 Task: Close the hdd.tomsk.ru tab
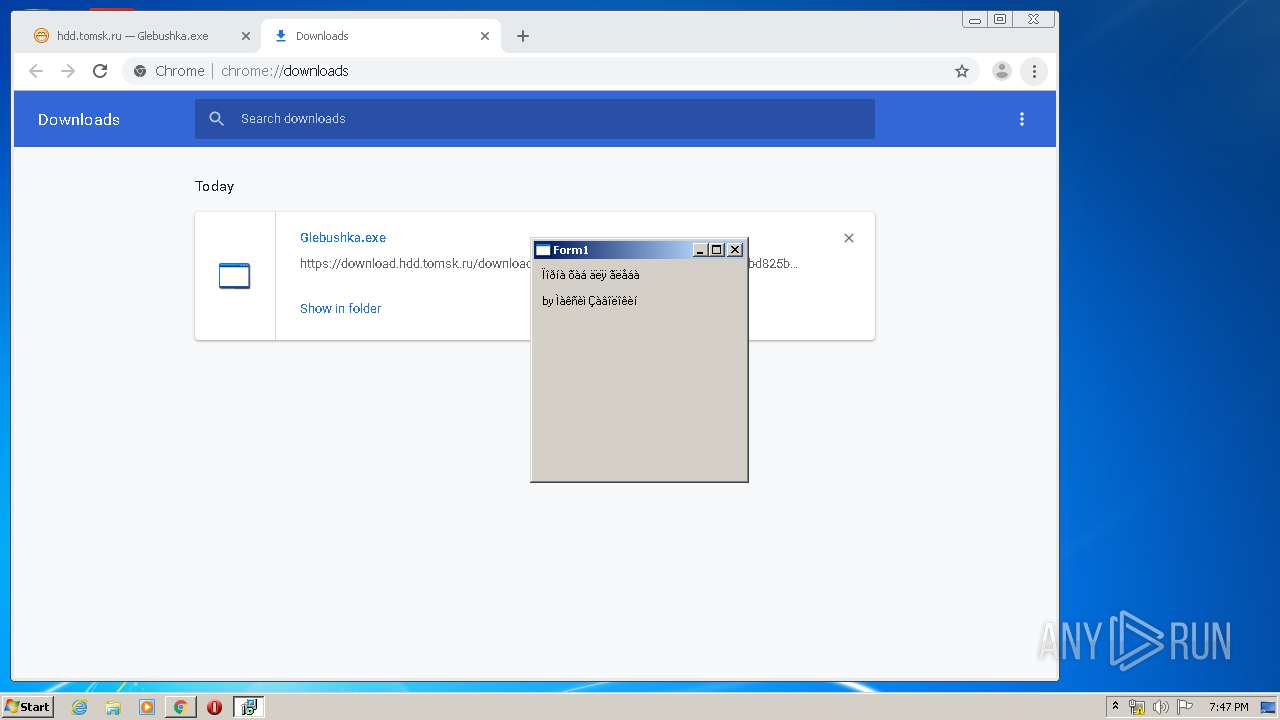246,36
